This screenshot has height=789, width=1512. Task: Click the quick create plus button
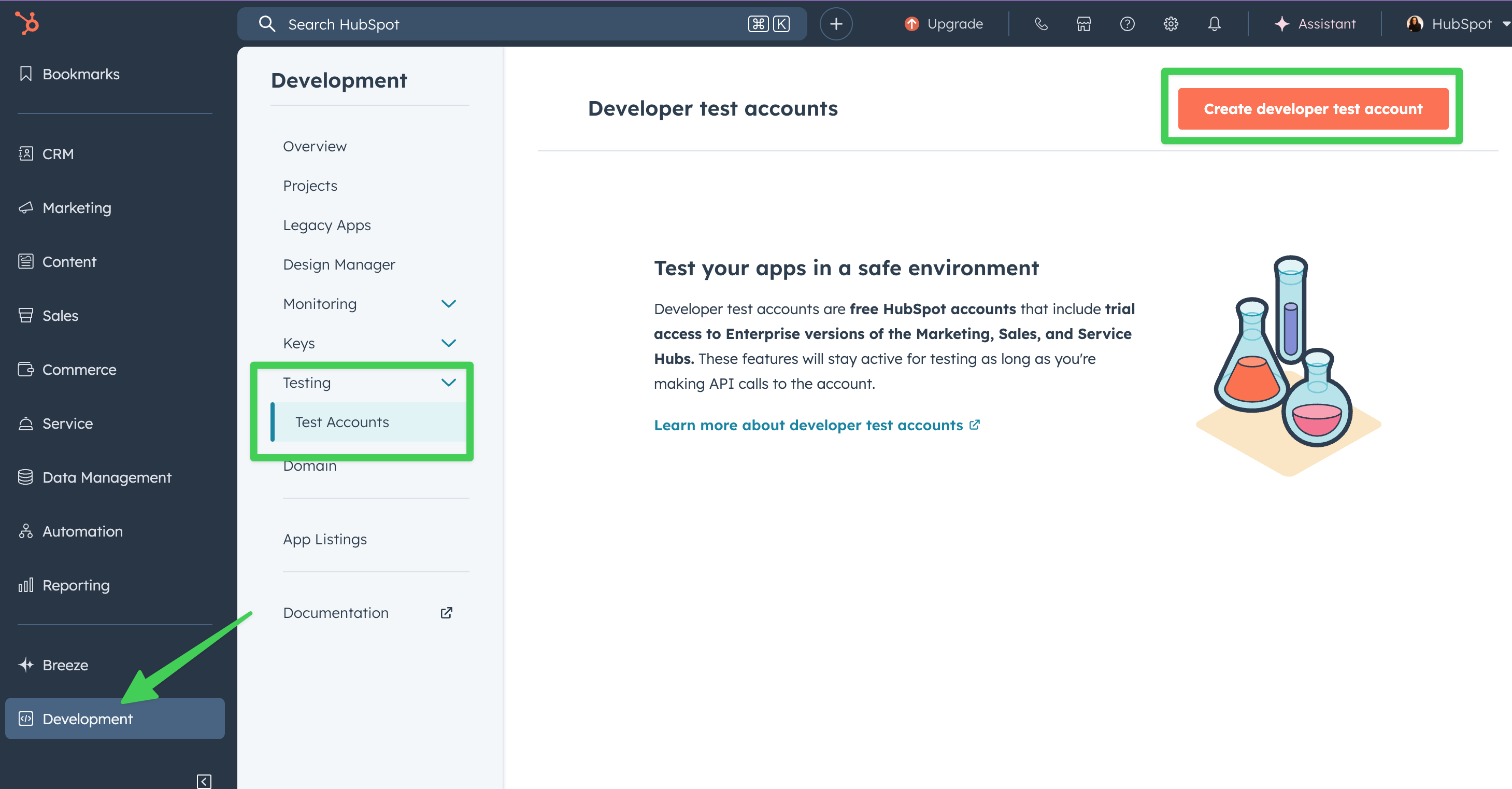(x=836, y=24)
